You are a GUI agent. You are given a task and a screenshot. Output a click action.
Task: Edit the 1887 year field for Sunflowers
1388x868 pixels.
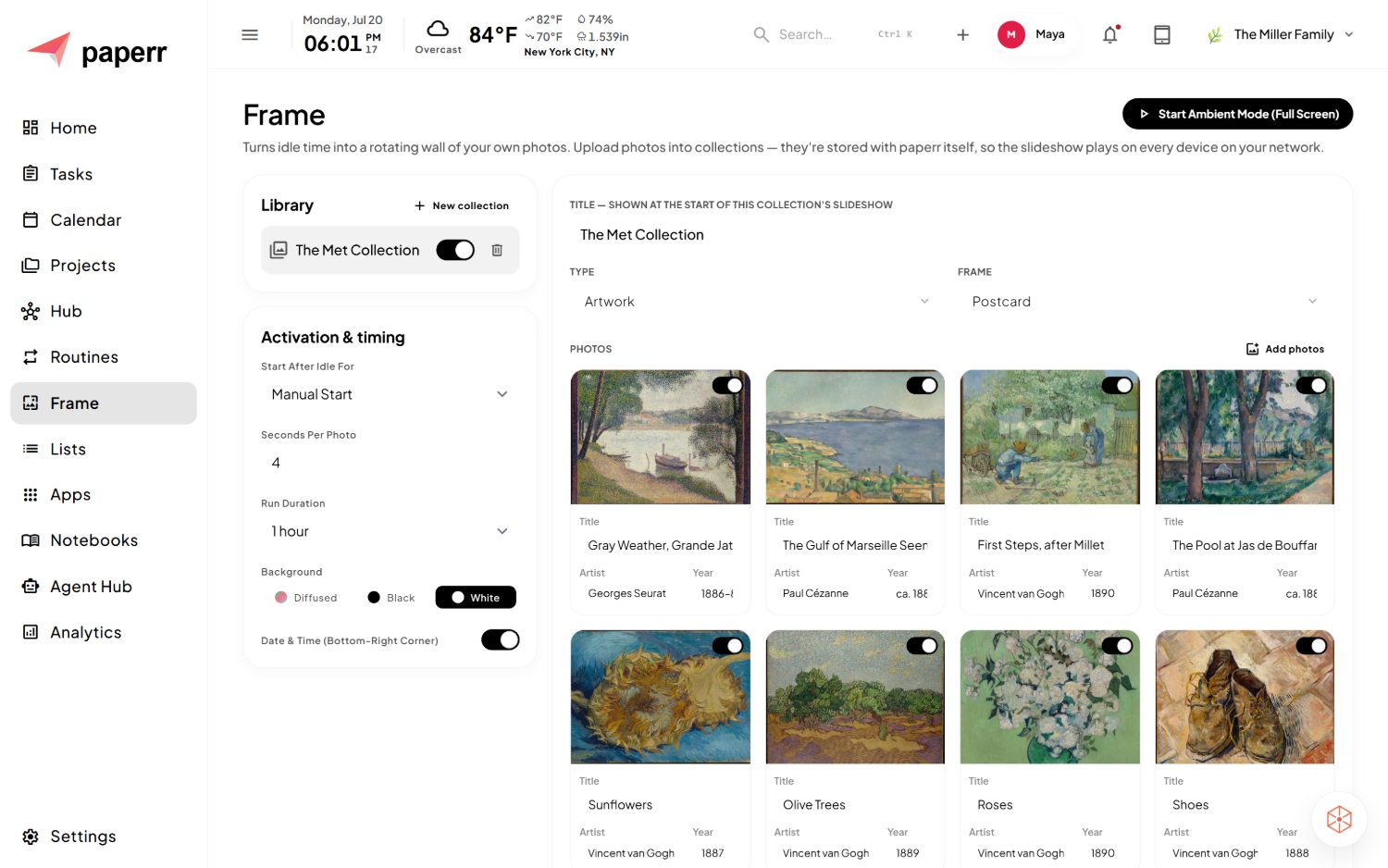pos(717,853)
